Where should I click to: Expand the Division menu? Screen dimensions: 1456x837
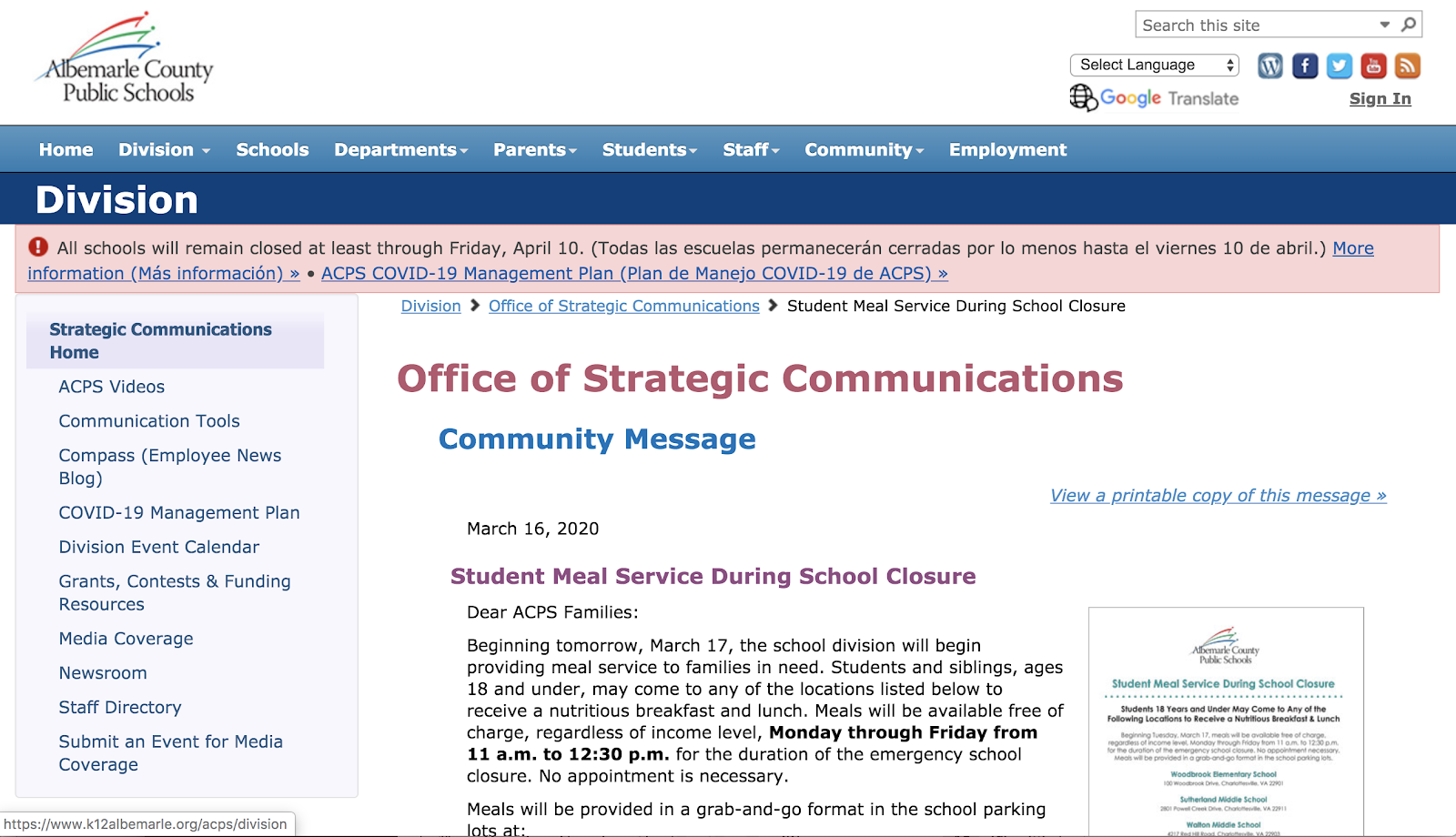coord(164,149)
